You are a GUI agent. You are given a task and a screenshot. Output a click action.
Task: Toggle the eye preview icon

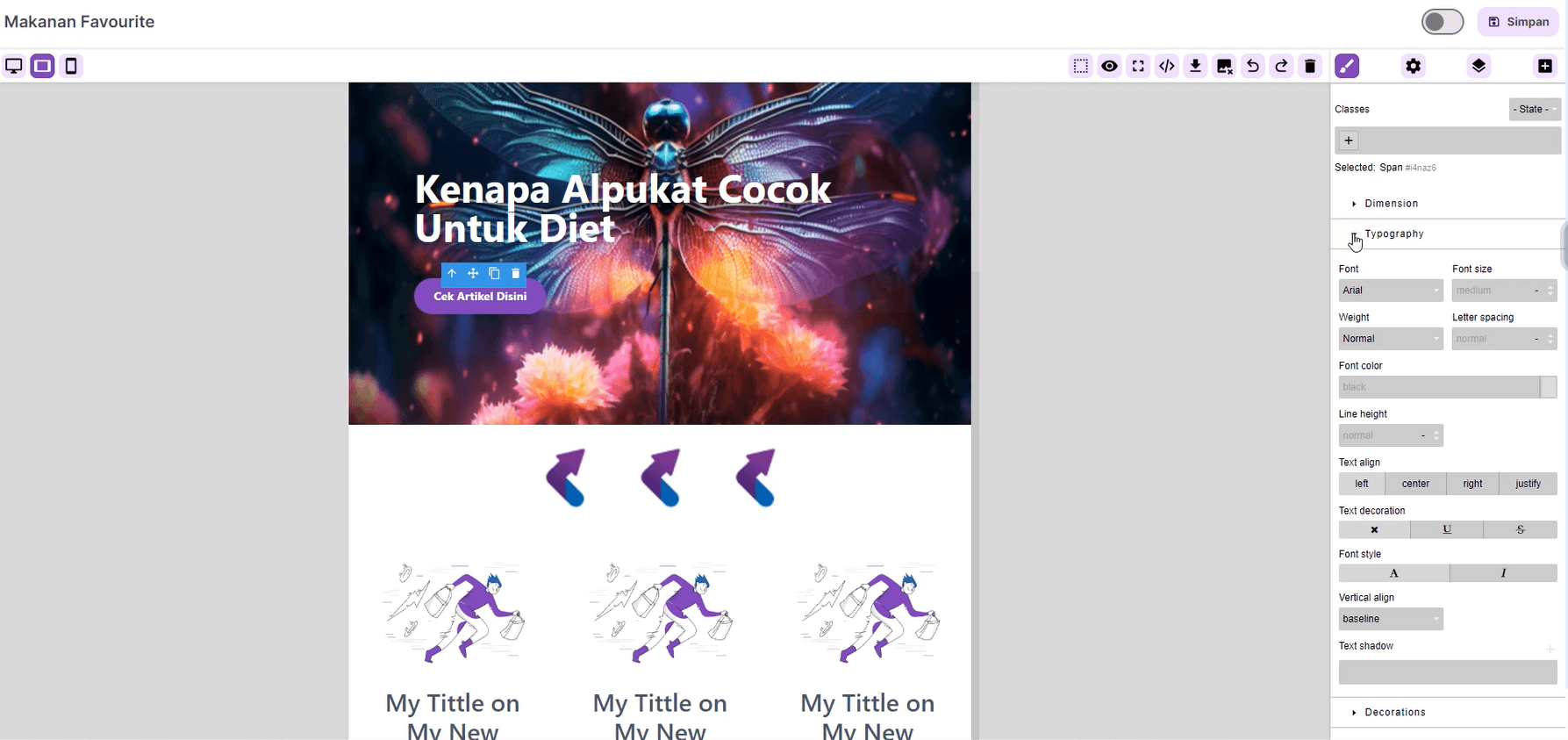tap(1110, 66)
